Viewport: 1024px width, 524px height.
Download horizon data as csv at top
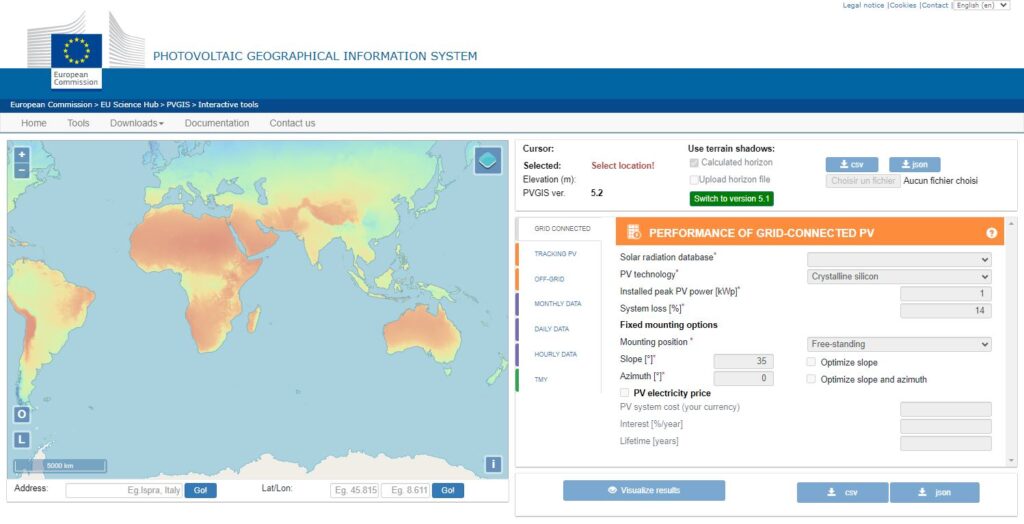[852, 165]
